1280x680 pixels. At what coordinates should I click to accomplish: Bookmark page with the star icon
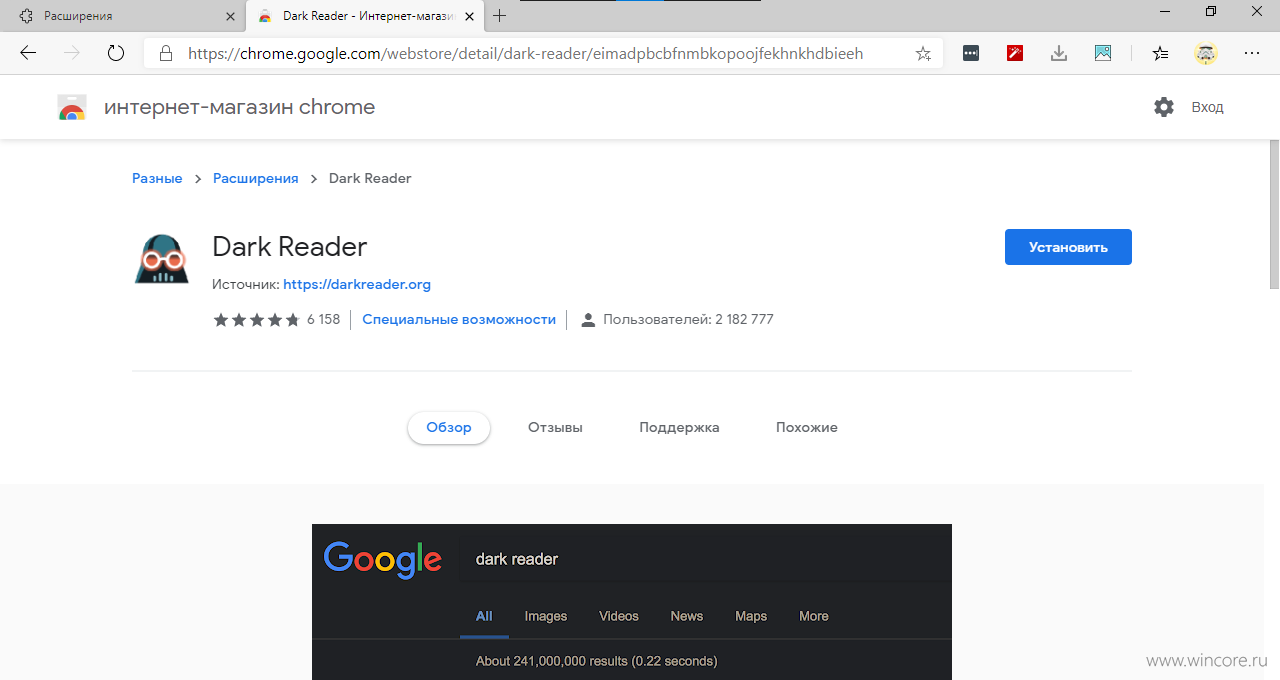coord(923,53)
